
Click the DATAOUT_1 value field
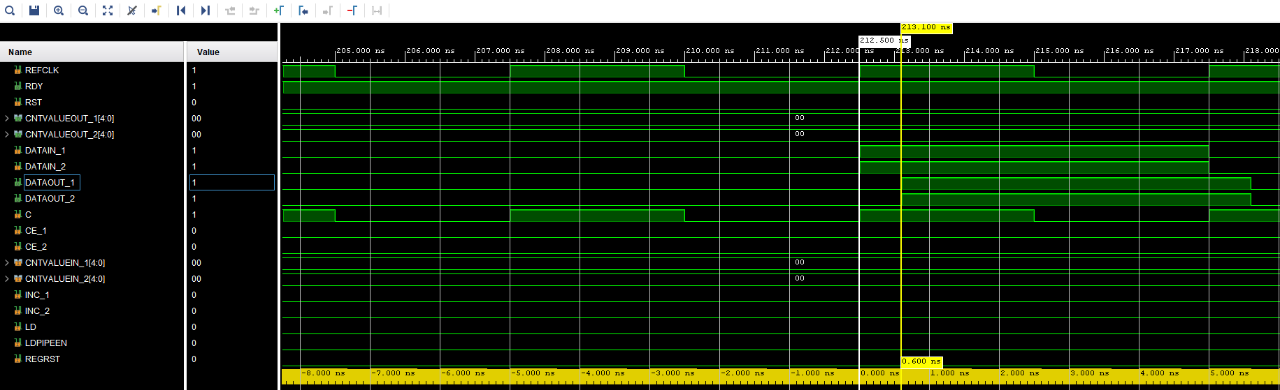[232, 182]
